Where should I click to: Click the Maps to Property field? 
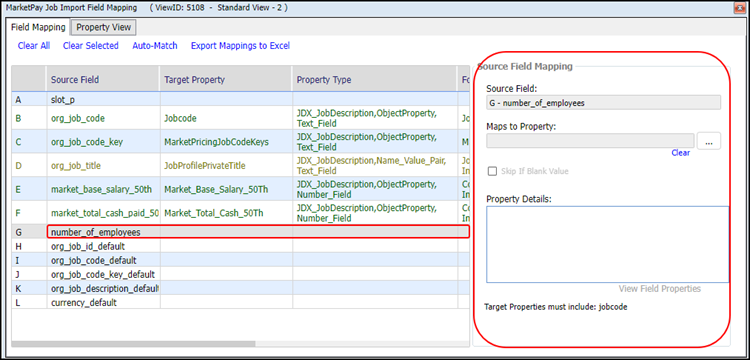click(x=590, y=141)
